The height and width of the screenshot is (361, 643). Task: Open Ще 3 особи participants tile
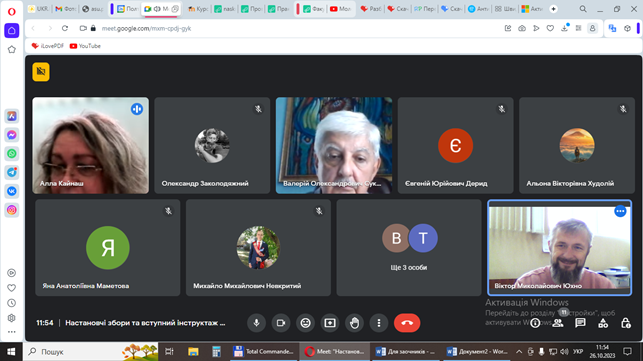tap(409, 247)
